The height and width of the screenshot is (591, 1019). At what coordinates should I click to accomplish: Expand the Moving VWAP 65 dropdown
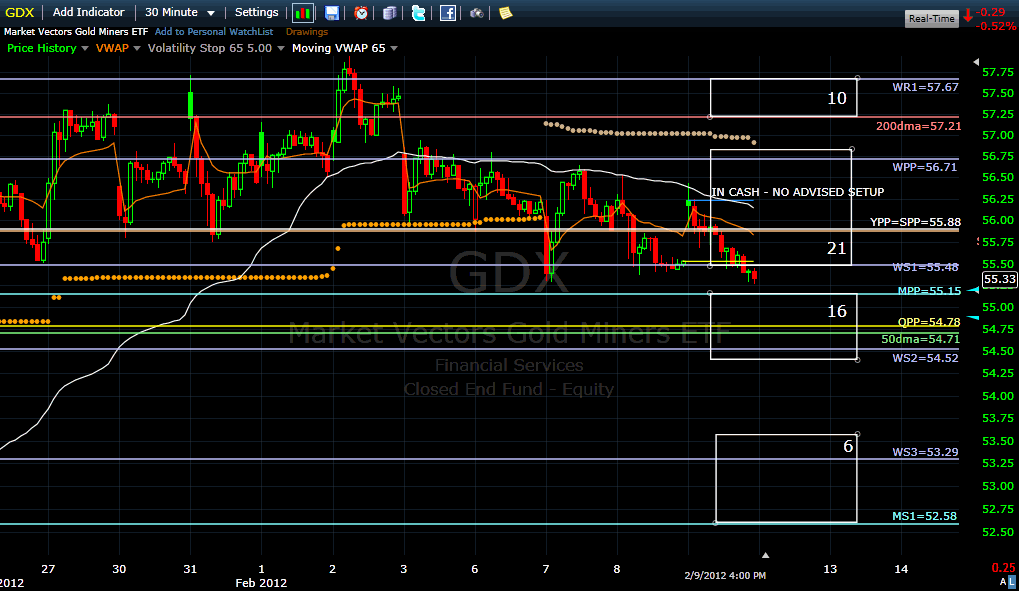tap(394, 49)
